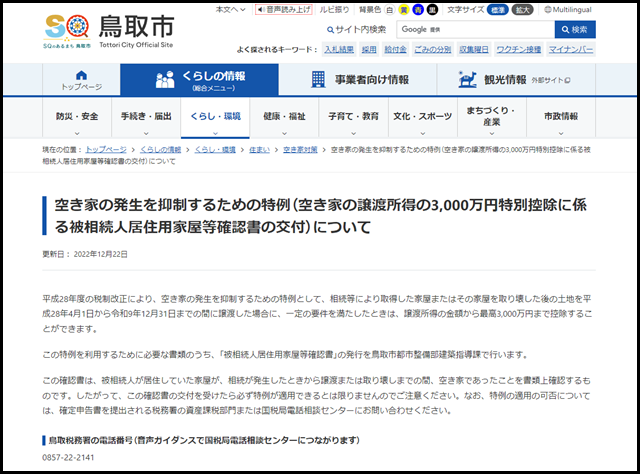Select blue background color 青
The width and height of the screenshot is (640, 474).
click(x=418, y=9)
